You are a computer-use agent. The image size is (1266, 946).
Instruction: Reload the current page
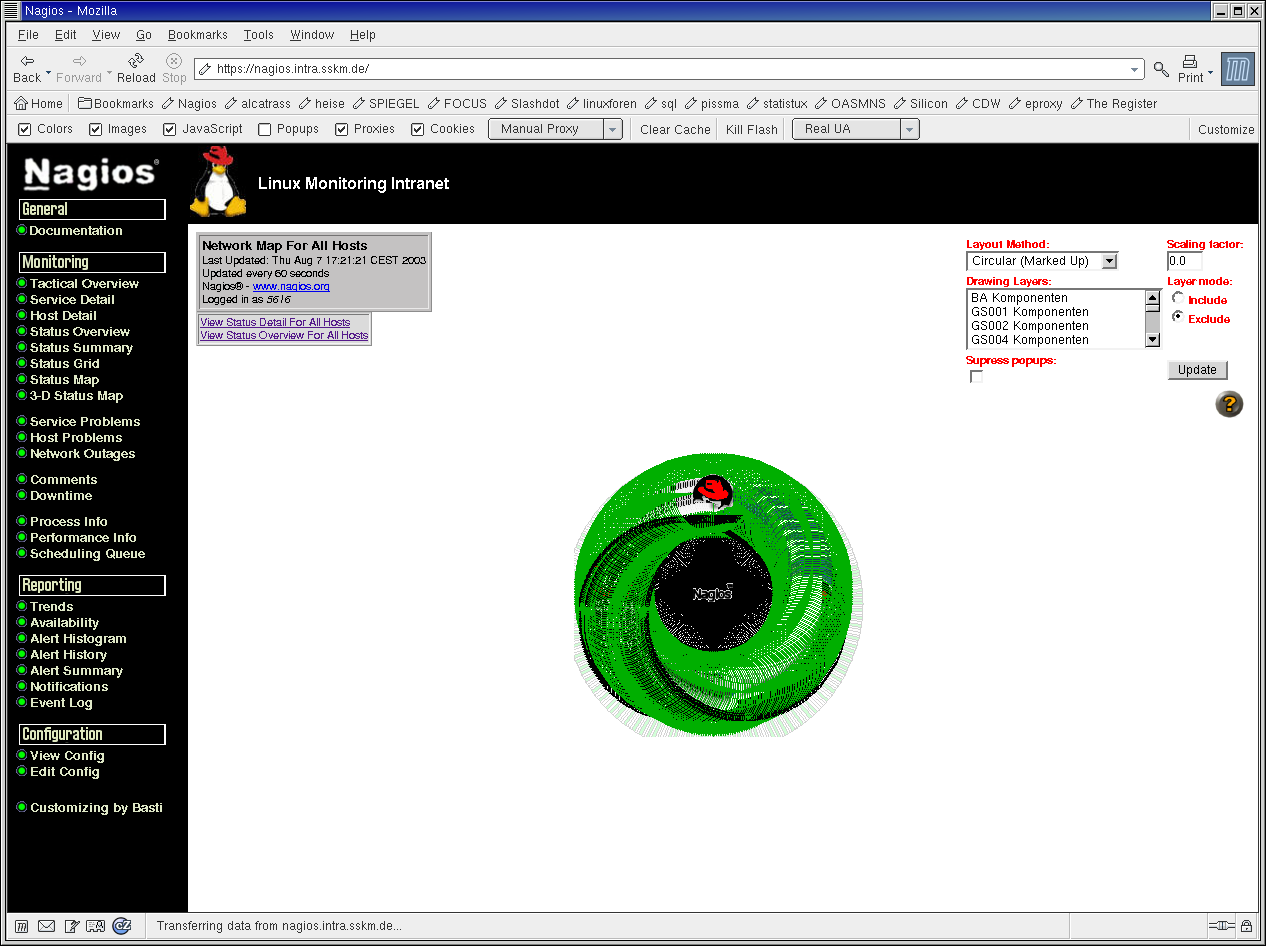pyautogui.click(x=136, y=68)
